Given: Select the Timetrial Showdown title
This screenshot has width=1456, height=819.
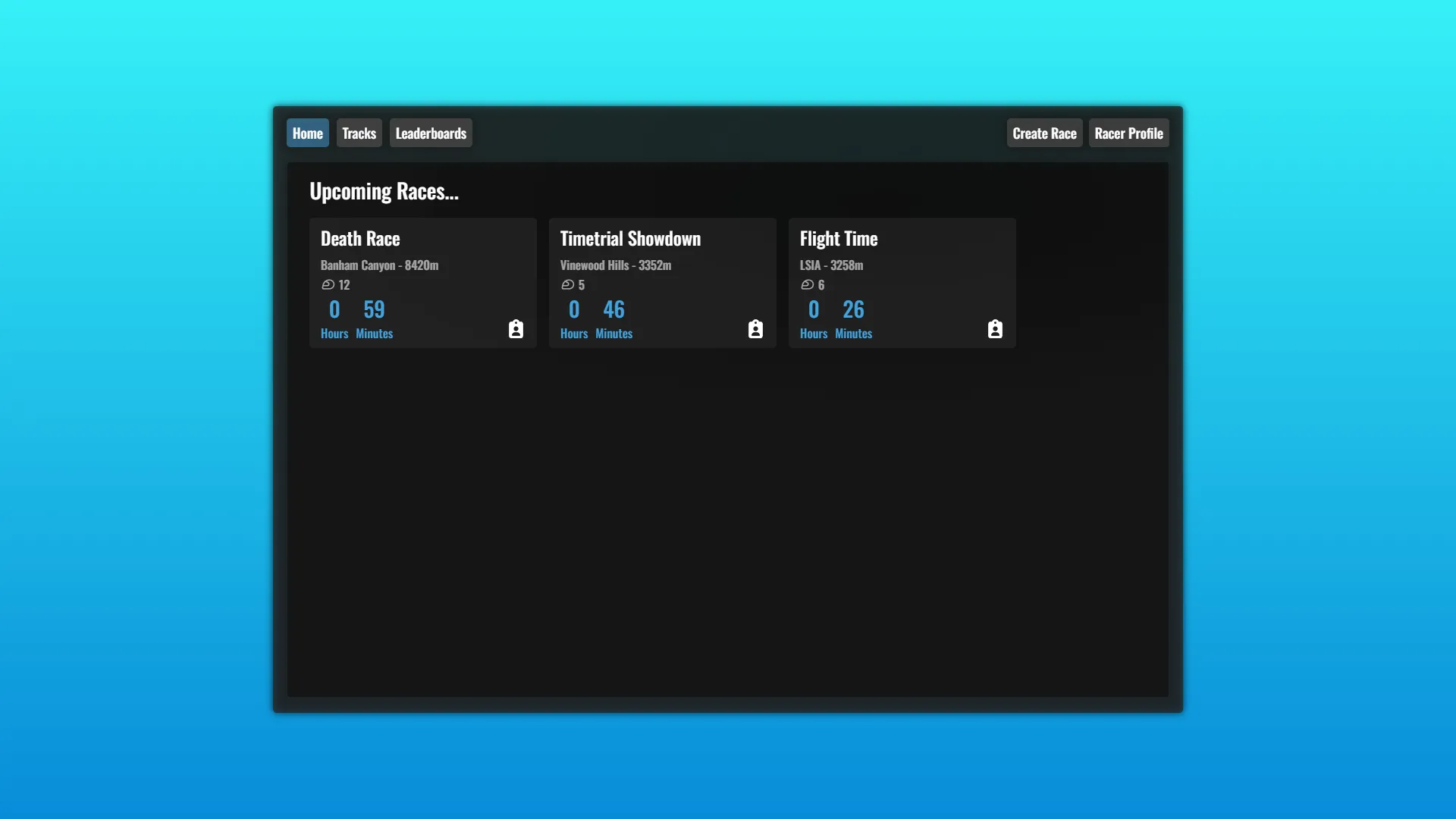Looking at the screenshot, I should pos(630,238).
